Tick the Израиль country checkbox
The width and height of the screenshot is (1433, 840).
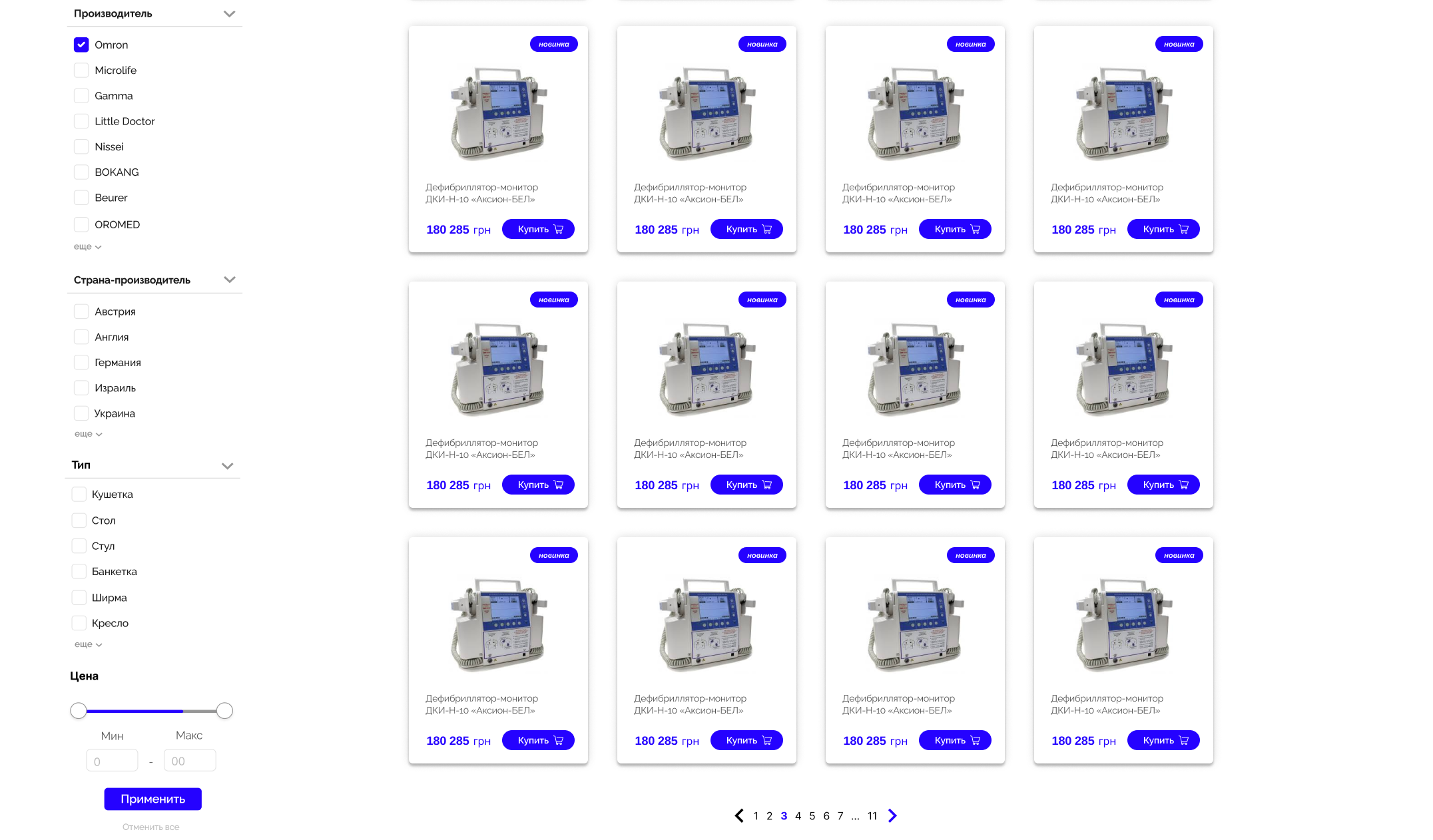(x=81, y=387)
